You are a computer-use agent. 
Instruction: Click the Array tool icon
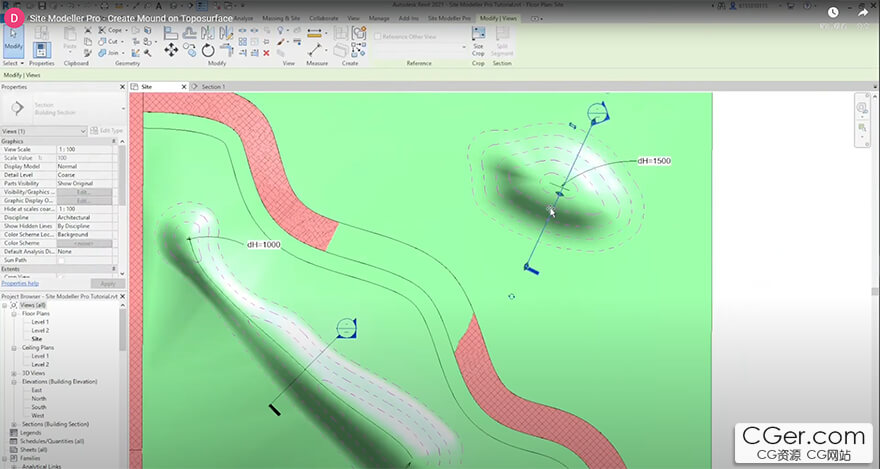242,42
